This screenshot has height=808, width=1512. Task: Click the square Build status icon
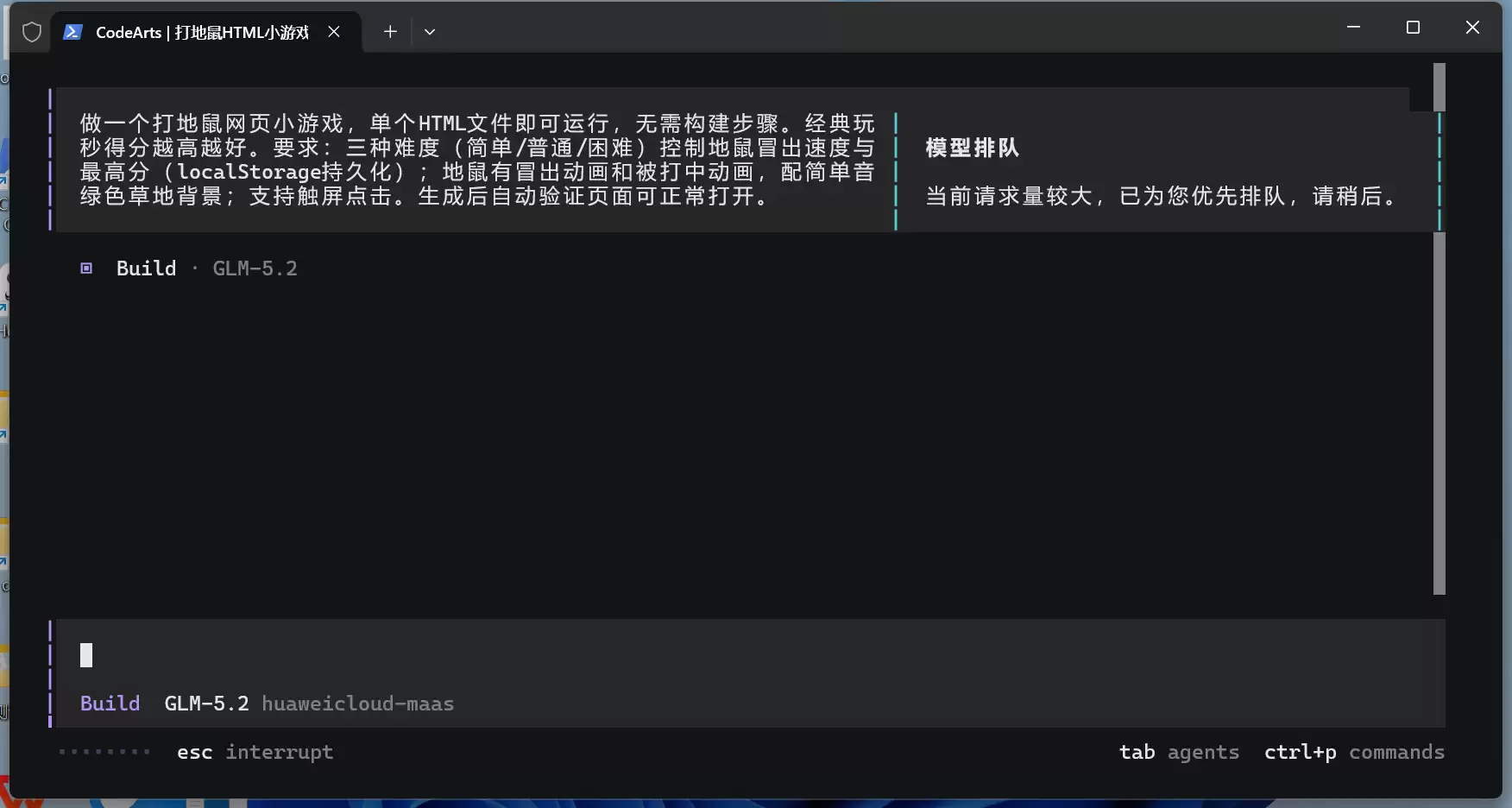pos(86,268)
